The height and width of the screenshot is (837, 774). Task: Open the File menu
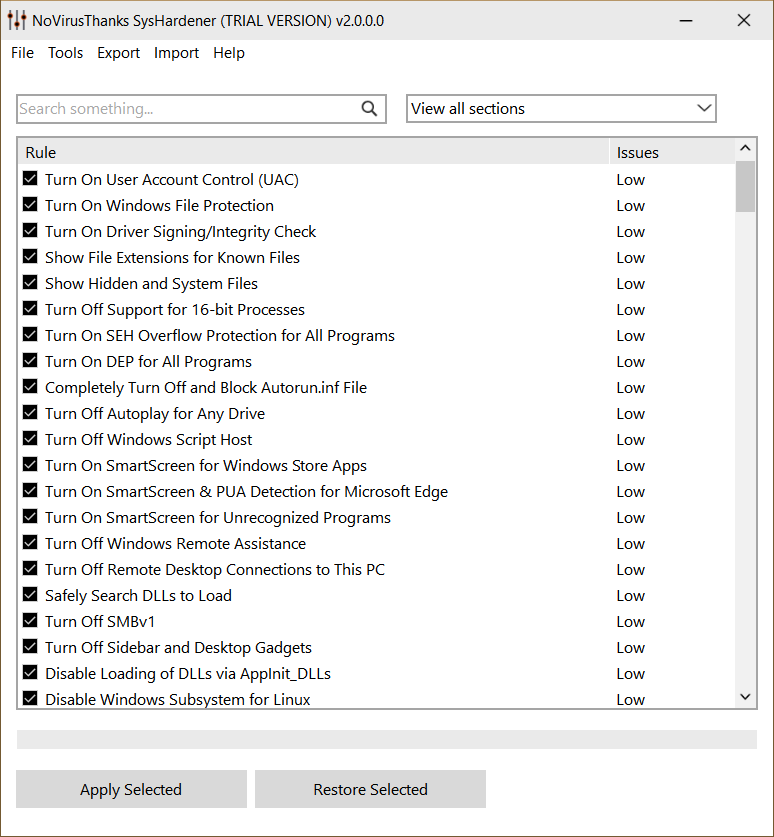(22, 53)
